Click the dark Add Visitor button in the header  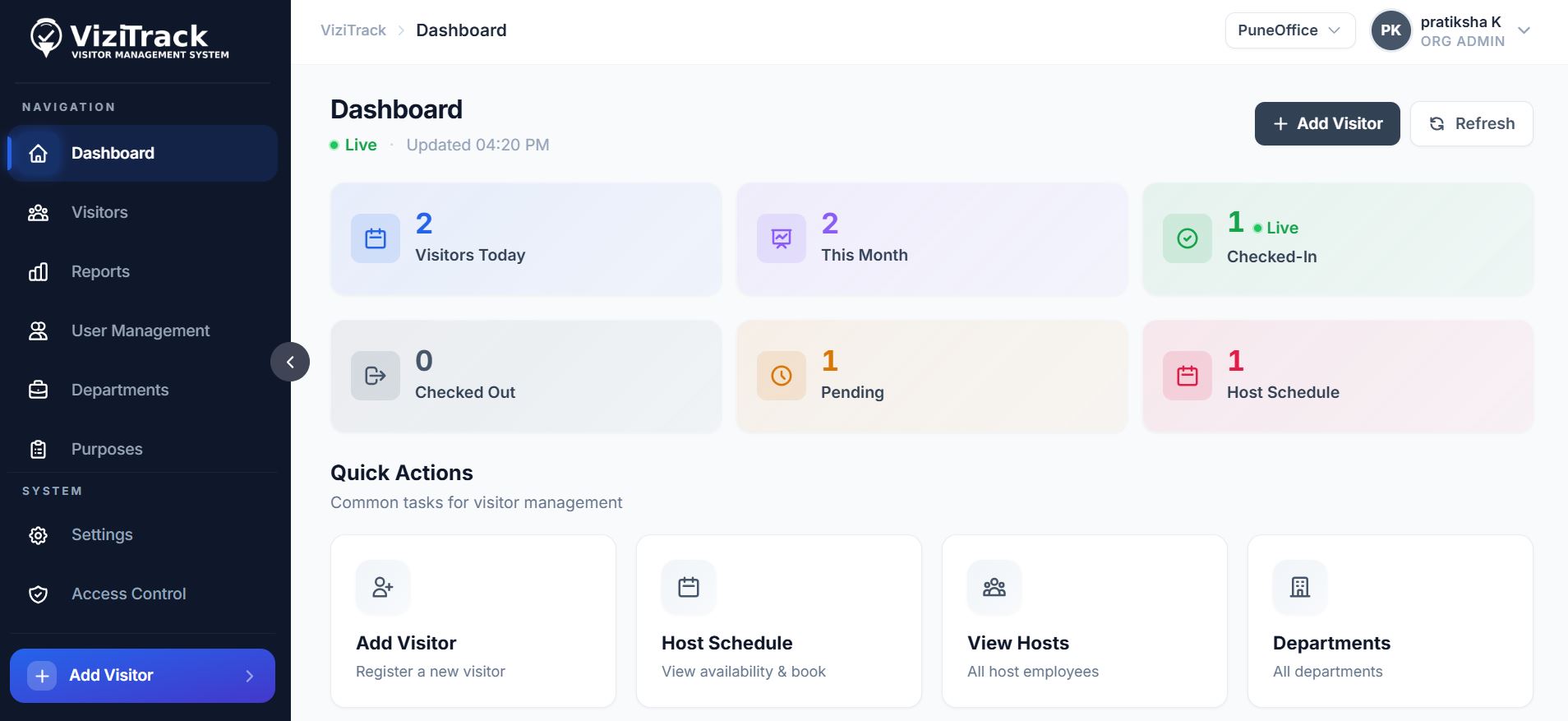click(x=1327, y=123)
